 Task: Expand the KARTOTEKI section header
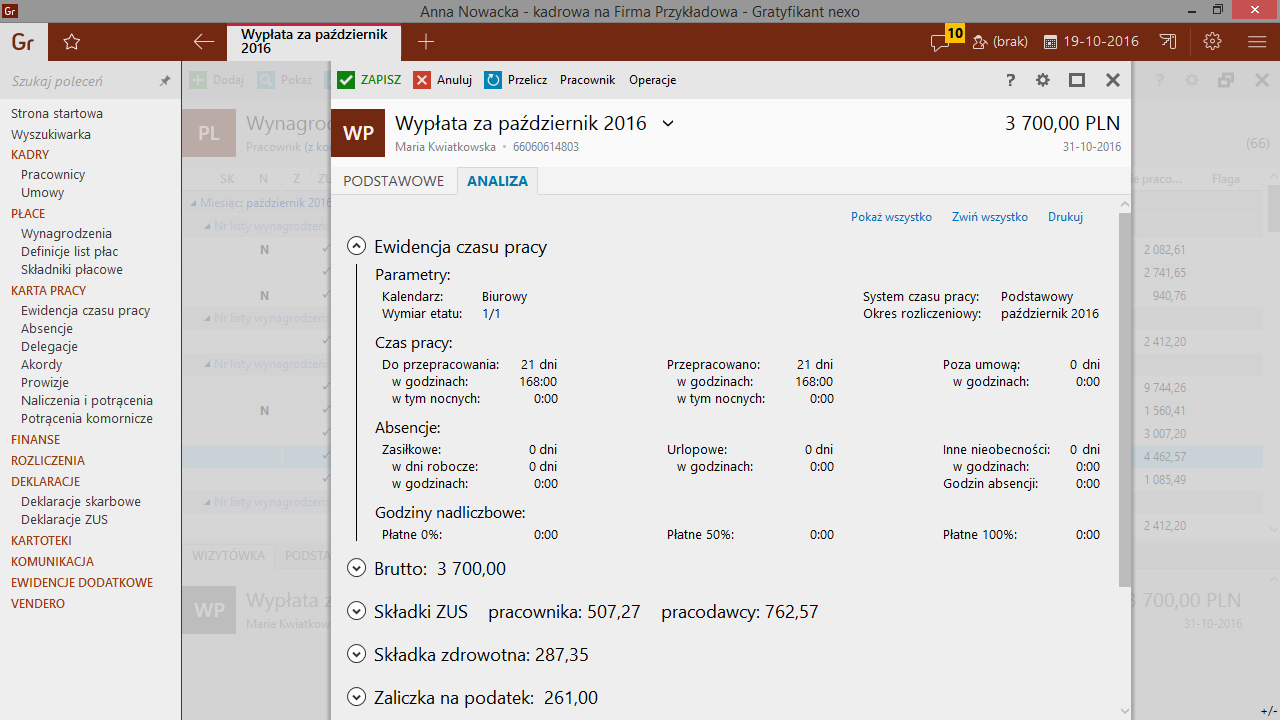(x=41, y=540)
